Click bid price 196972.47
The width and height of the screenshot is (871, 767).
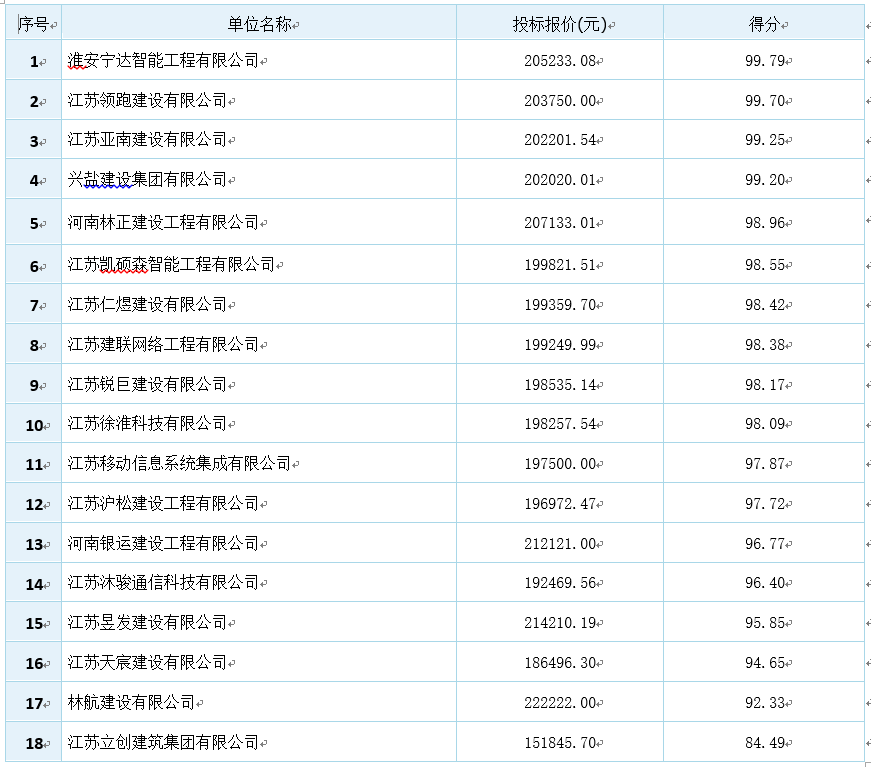pos(560,504)
